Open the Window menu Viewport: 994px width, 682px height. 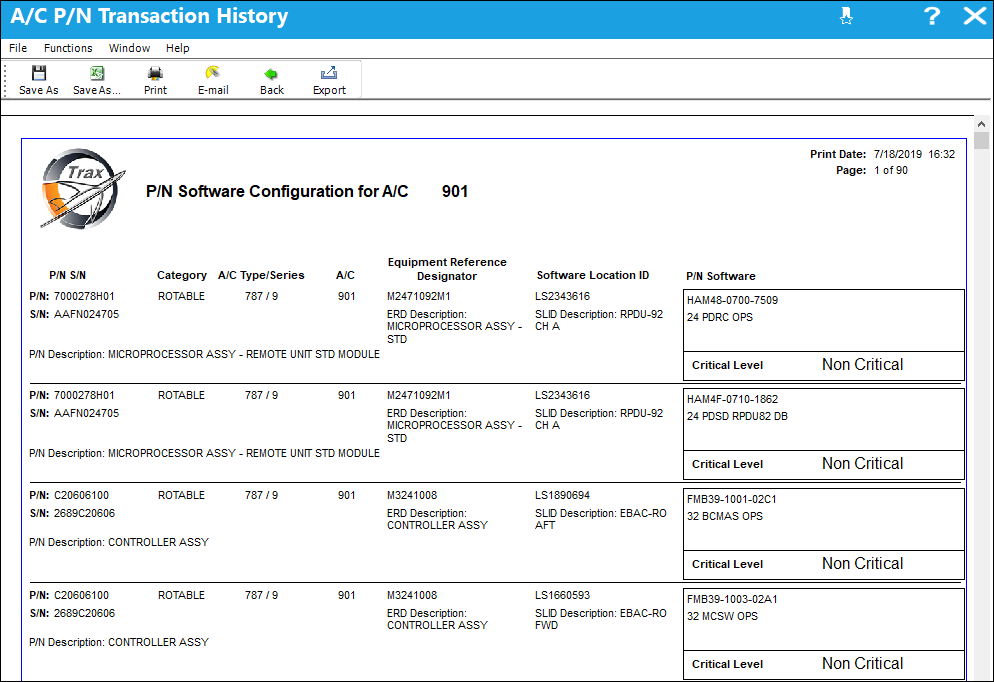(129, 48)
